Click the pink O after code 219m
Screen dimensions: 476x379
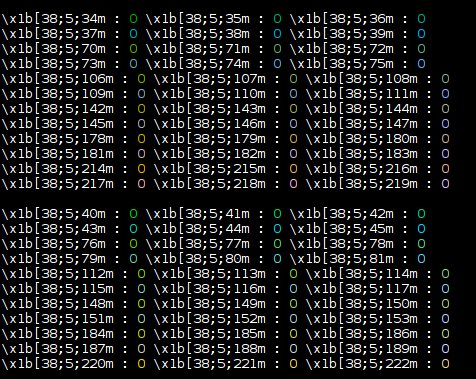point(445,184)
